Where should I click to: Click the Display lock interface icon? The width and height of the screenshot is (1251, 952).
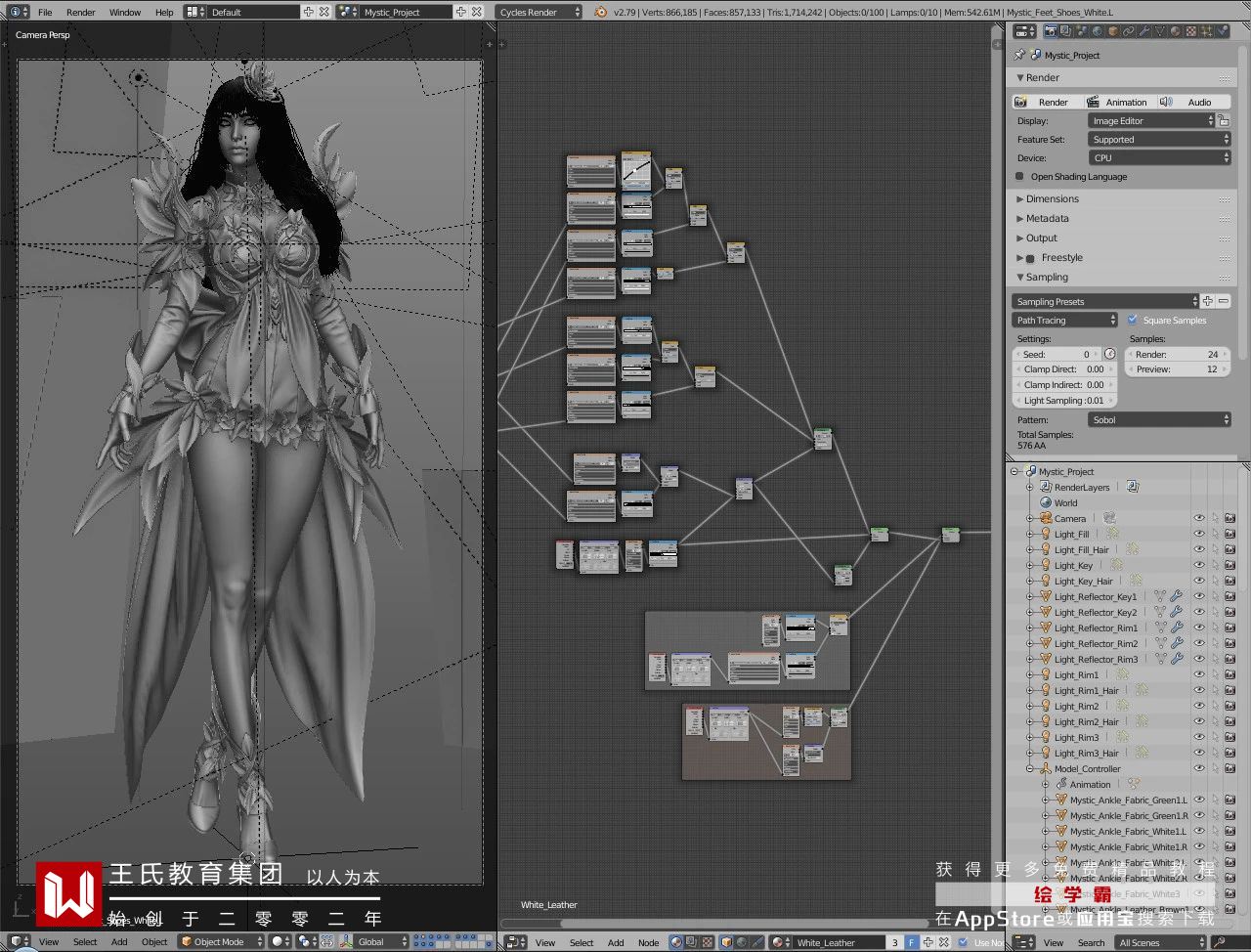(1223, 121)
